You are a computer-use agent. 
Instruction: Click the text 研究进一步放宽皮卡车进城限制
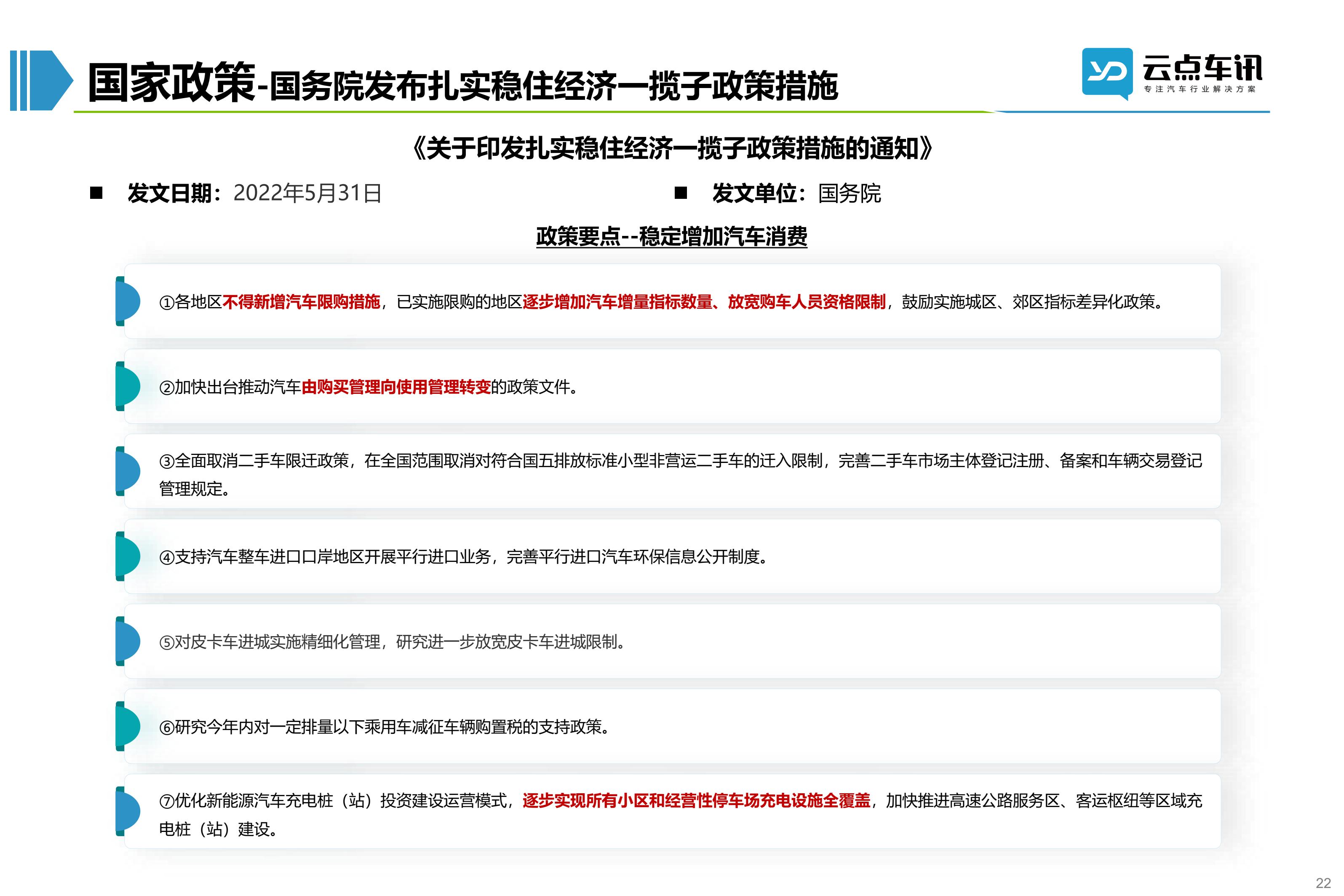507,642
